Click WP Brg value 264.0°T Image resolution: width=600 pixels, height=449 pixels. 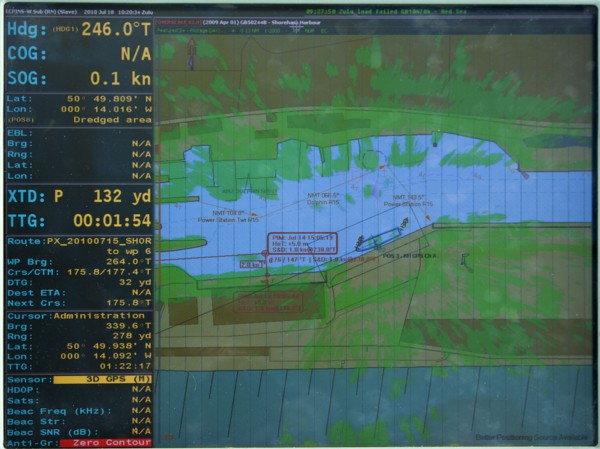129,262
